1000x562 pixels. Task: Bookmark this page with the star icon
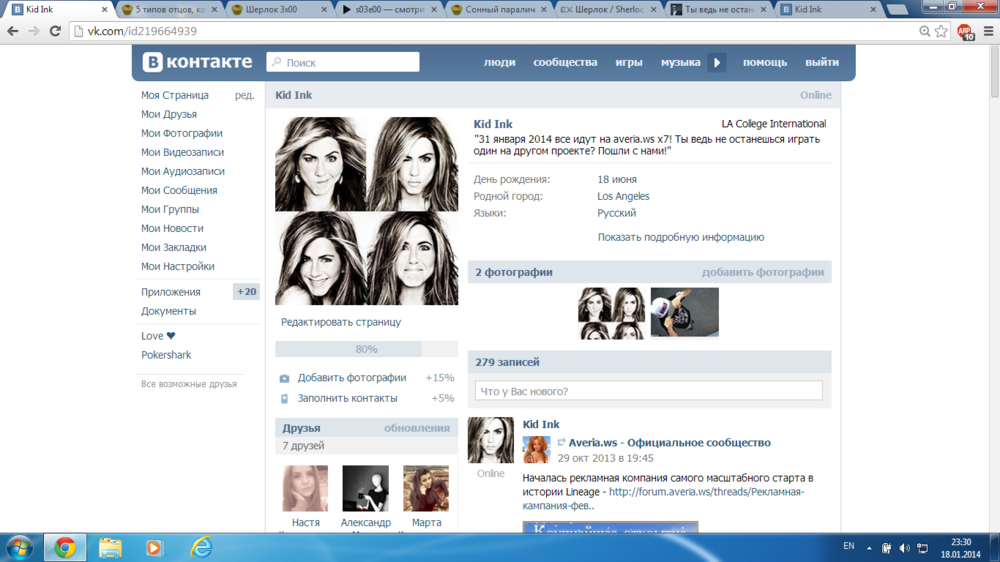[x=941, y=31]
